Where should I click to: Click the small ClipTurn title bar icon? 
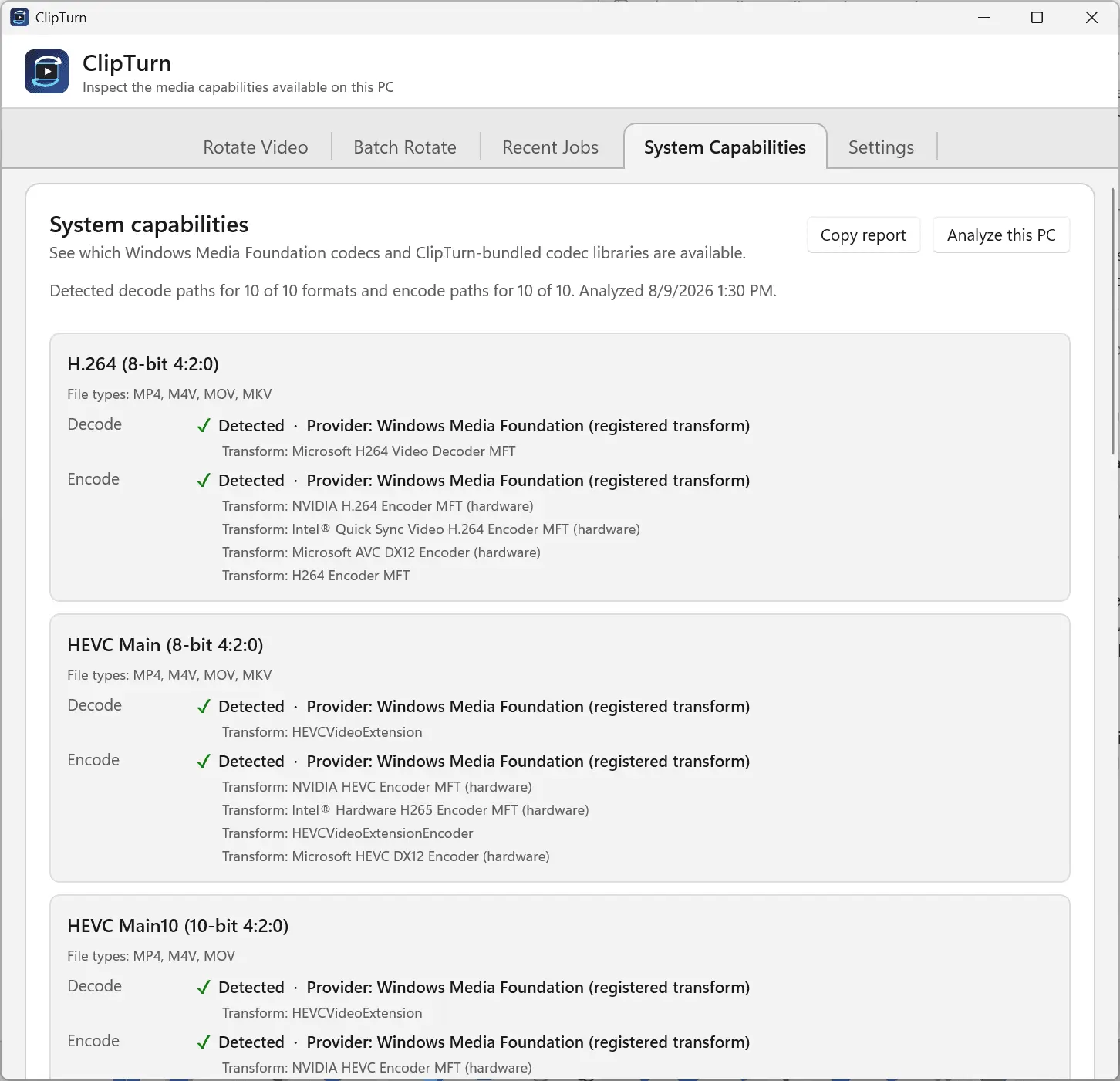pos(19,17)
